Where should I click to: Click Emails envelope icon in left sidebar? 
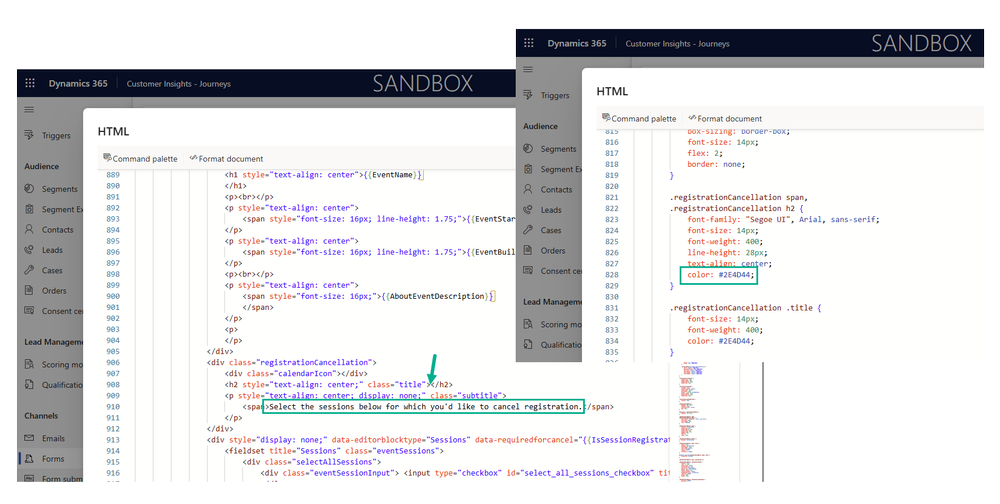tap(29, 438)
